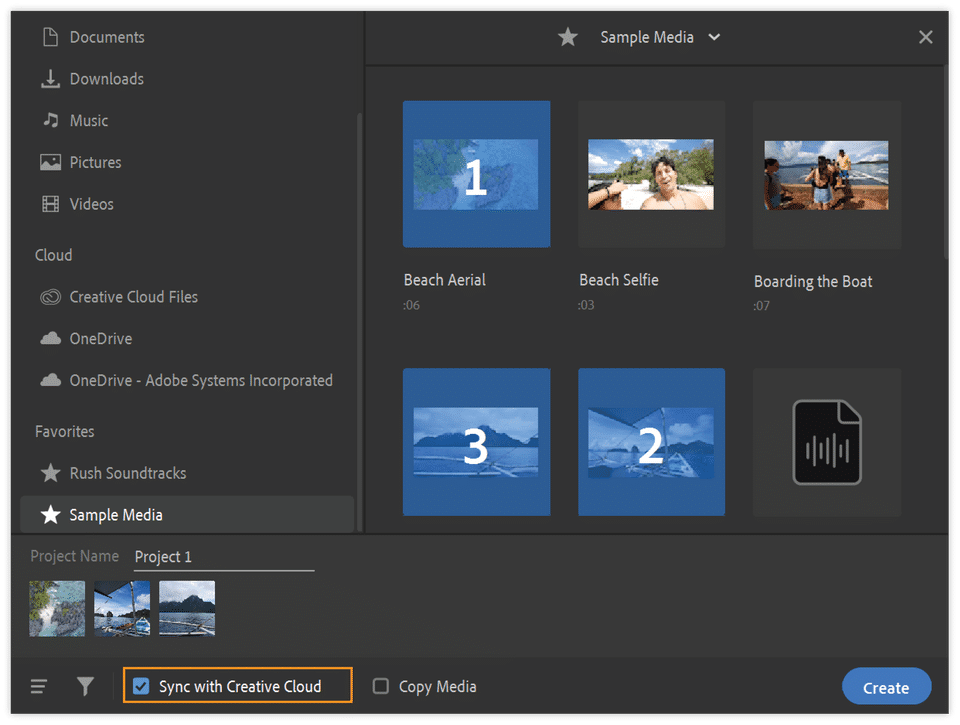This screenshot has height=725, width=960.
Task: Select the star beside the Sample Media sidebar entry
Action: coord(50,514)
